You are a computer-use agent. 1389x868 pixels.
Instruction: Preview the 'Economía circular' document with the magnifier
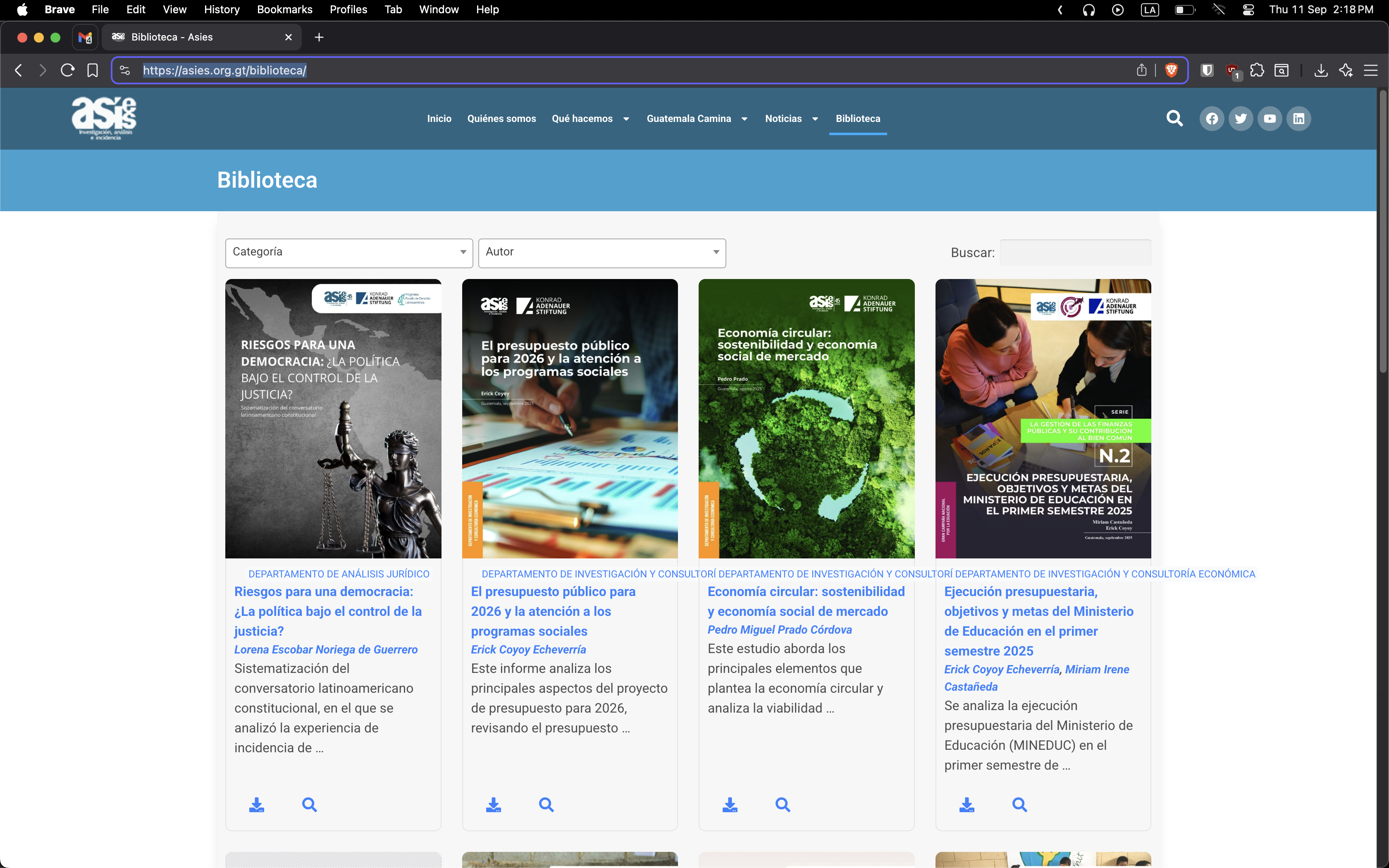[x=783, y=804]
